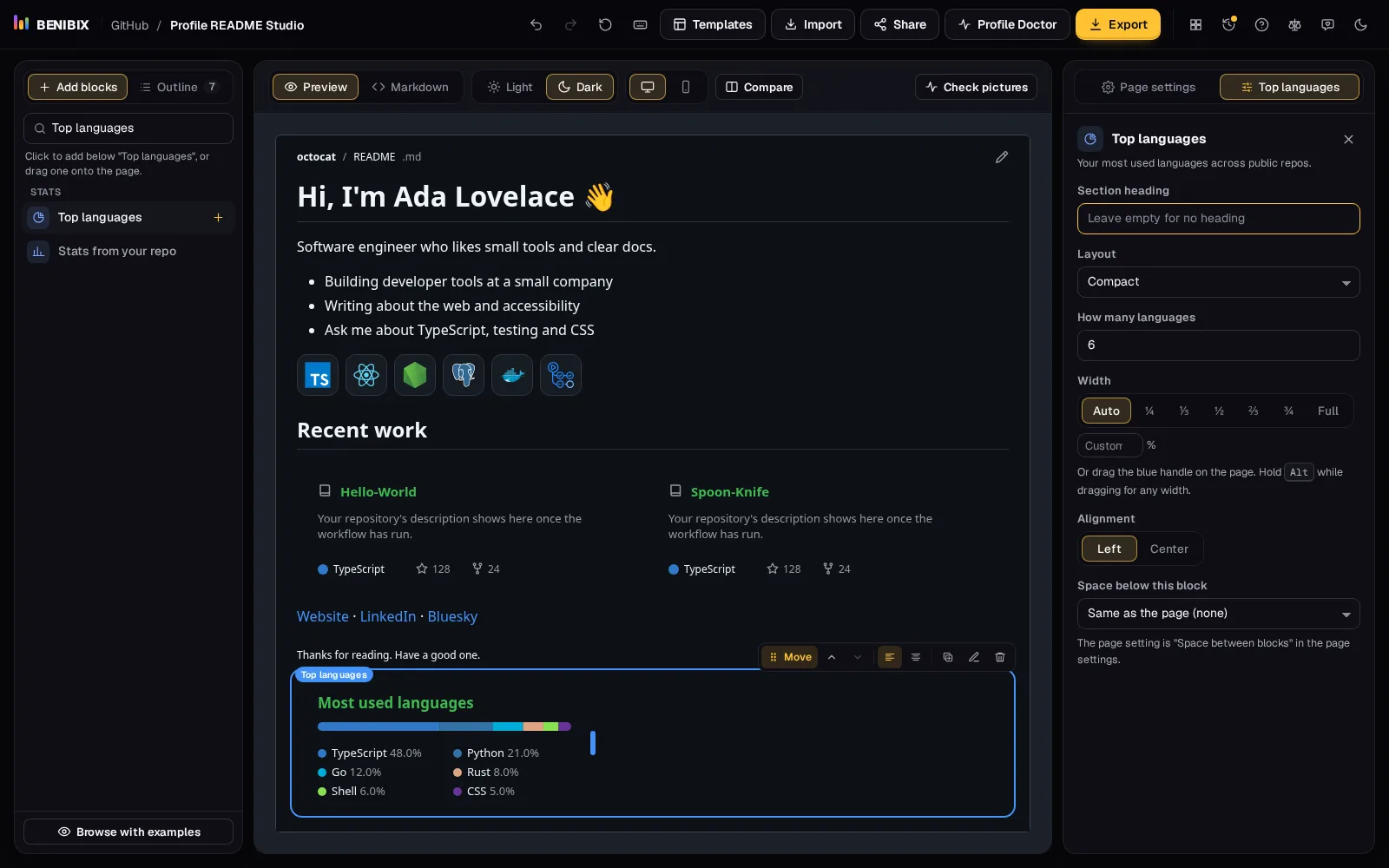Click the How many languages field
Image resolution: width=1389 pixels, height=868 pixels.
coord(1218,345)
